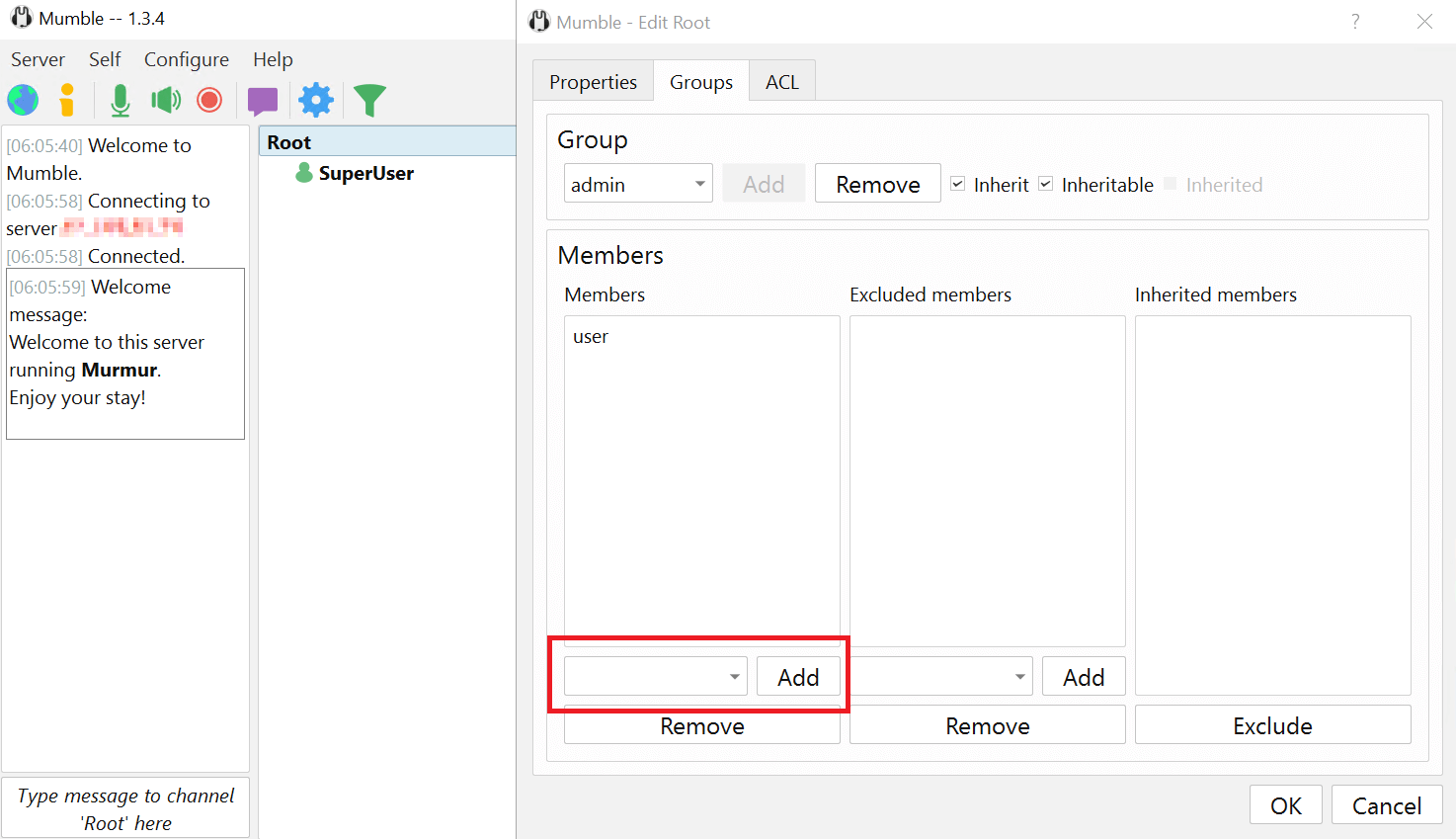Click the Connect globe icon in toolbar
The height and width of the screenshot is (839, 1456).
click(23, 100)
